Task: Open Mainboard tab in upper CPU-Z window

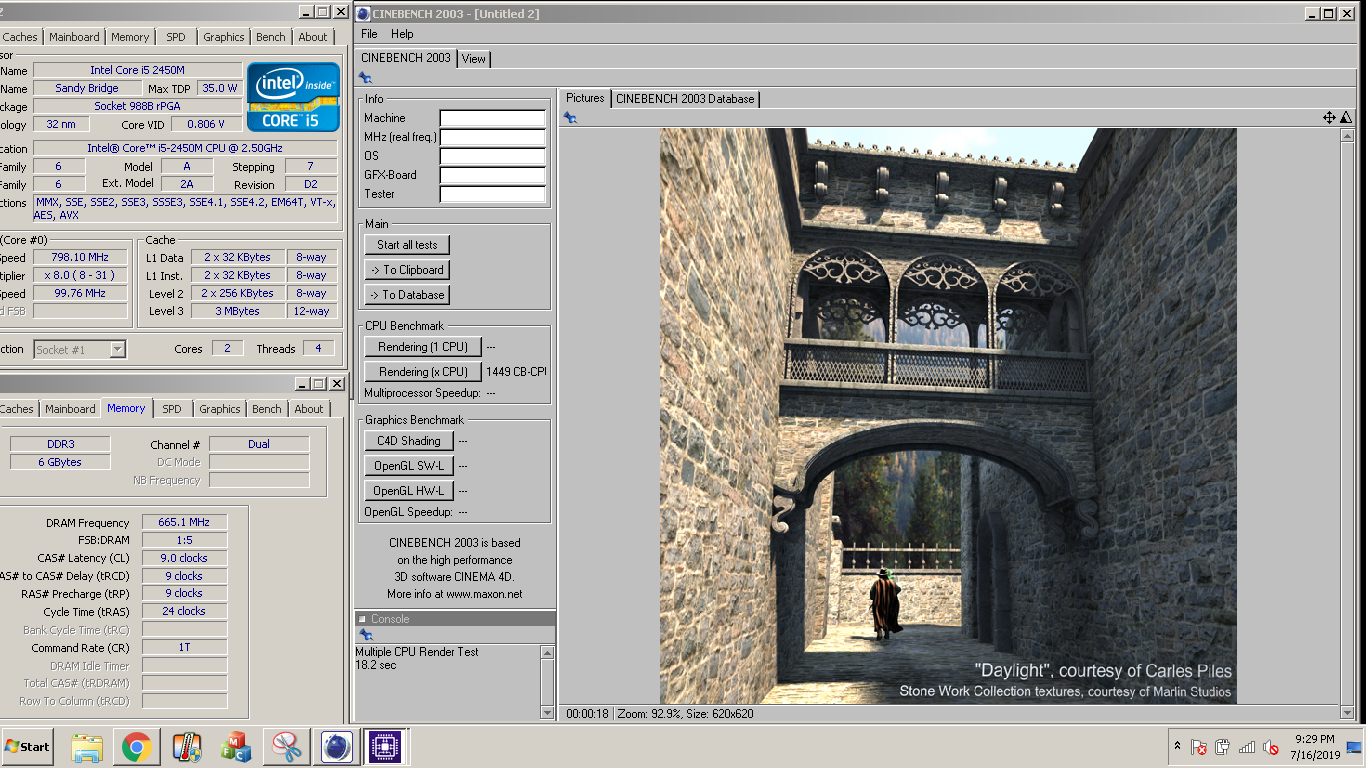Action: [74, 37]
